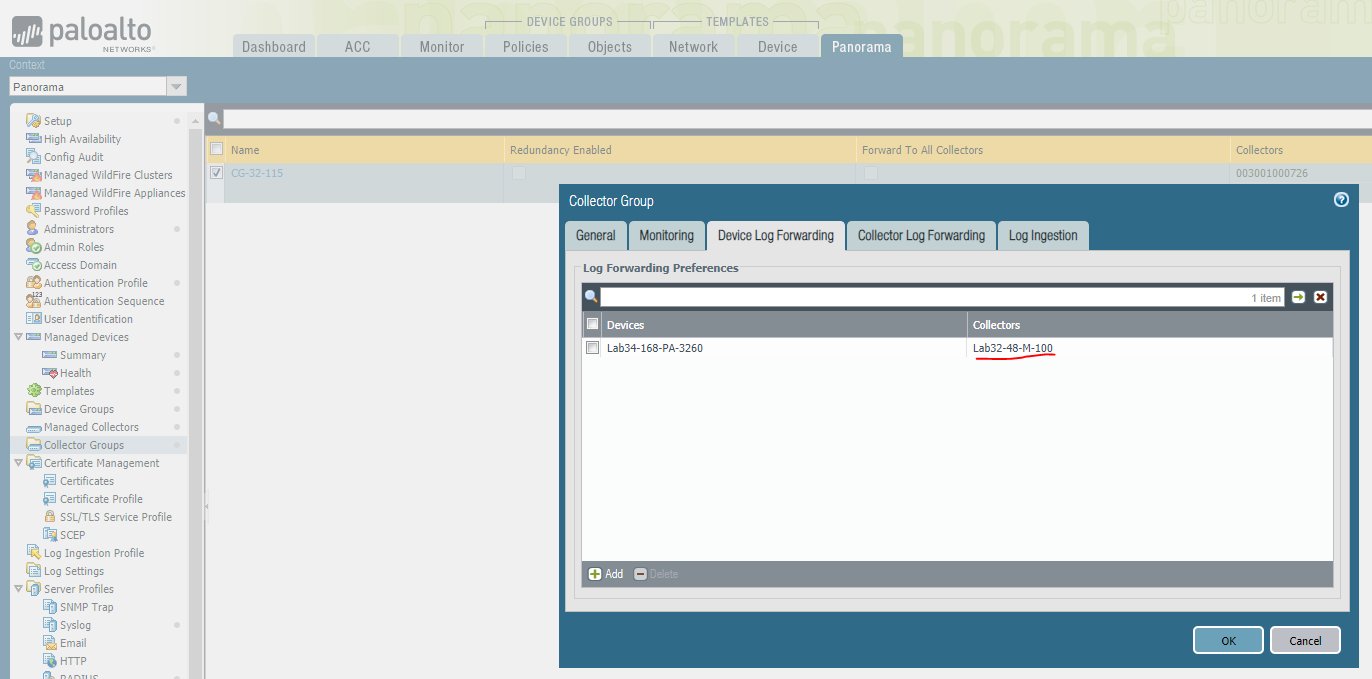The image size is (1372, 679).
Task: Click OK in Collector Group dialog
Action: pyautogui.click(x=1228, y=641)
